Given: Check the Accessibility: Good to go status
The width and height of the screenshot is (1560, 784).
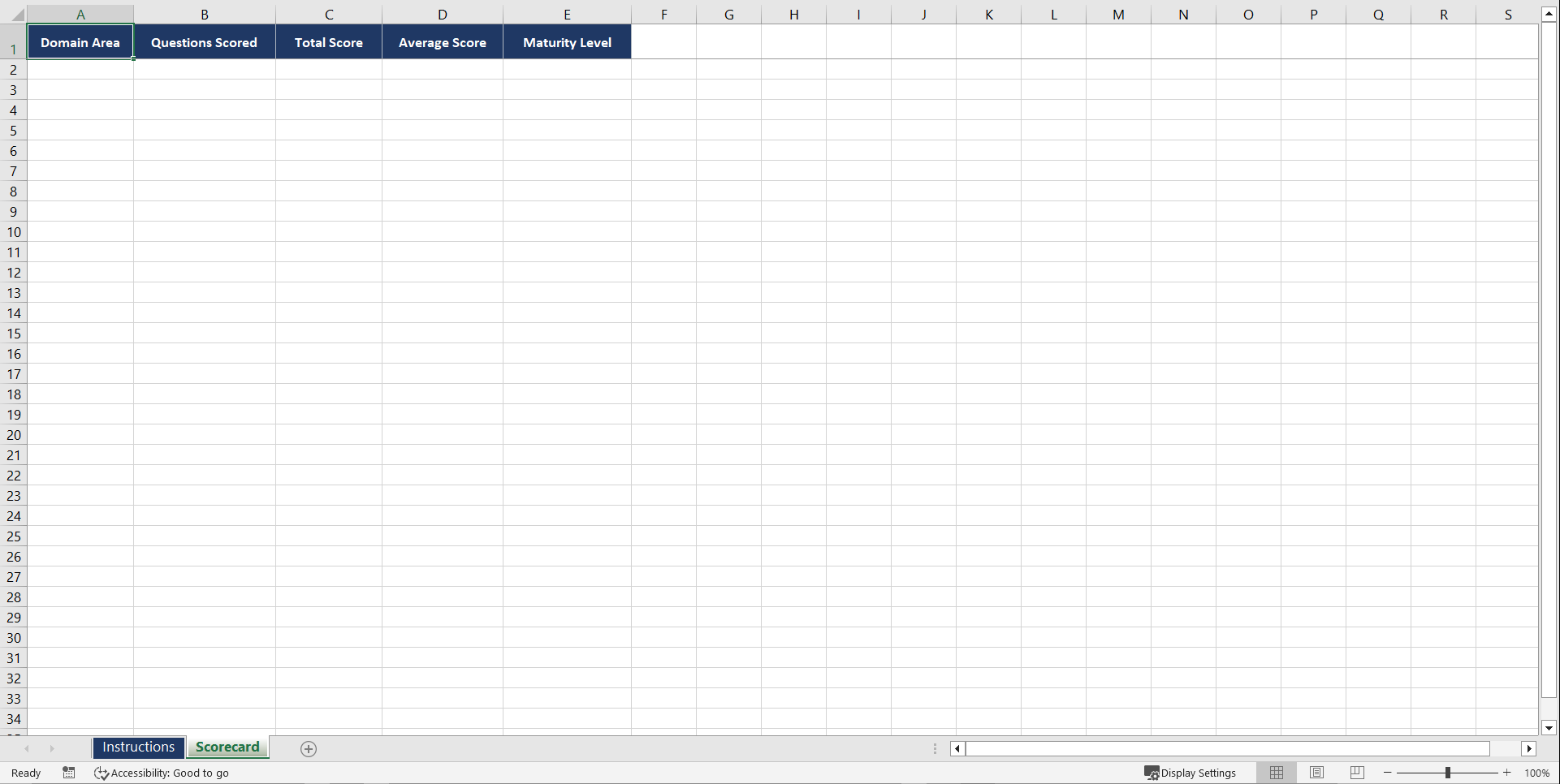Looking at the screenshot, I should [162, 773].
